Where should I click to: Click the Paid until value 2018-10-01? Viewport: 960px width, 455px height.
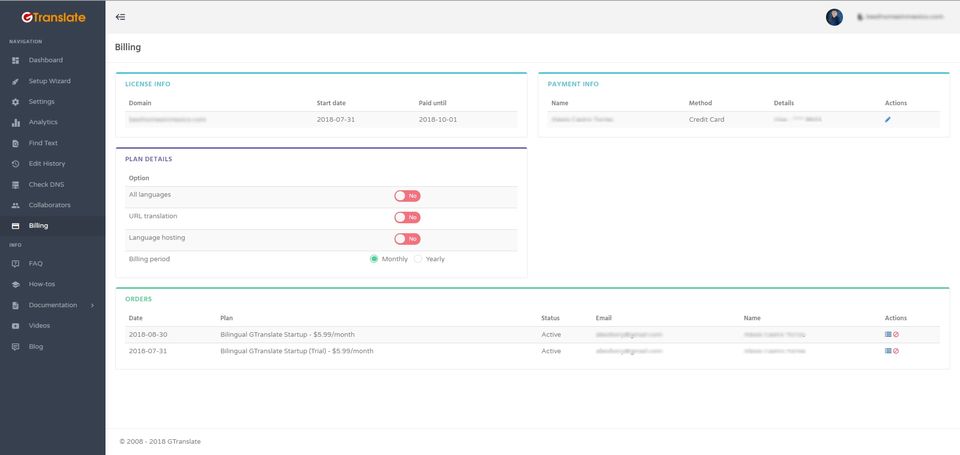pos(438,119)
